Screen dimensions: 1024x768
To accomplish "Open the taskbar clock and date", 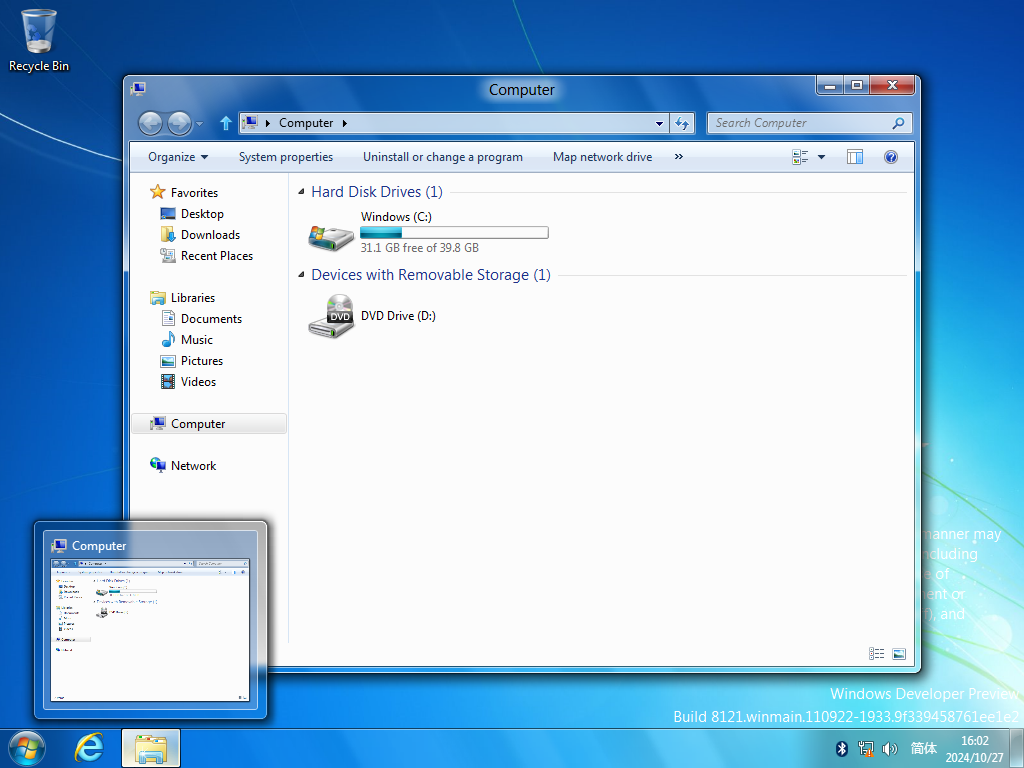I will (x=974, y=749).
